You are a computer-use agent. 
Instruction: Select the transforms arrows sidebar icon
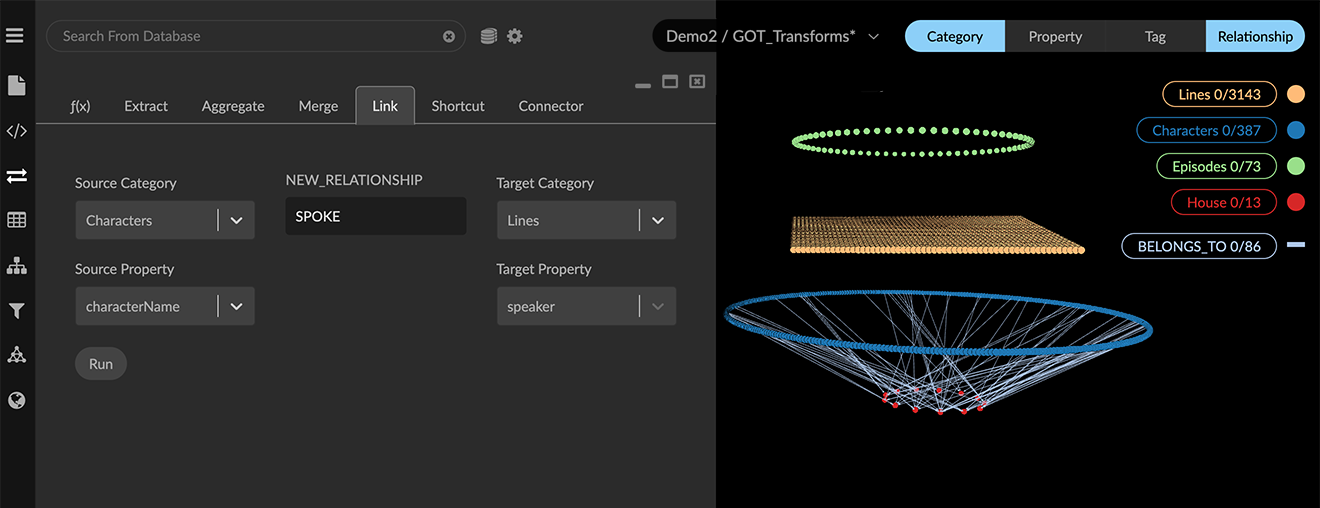(16, 176)
